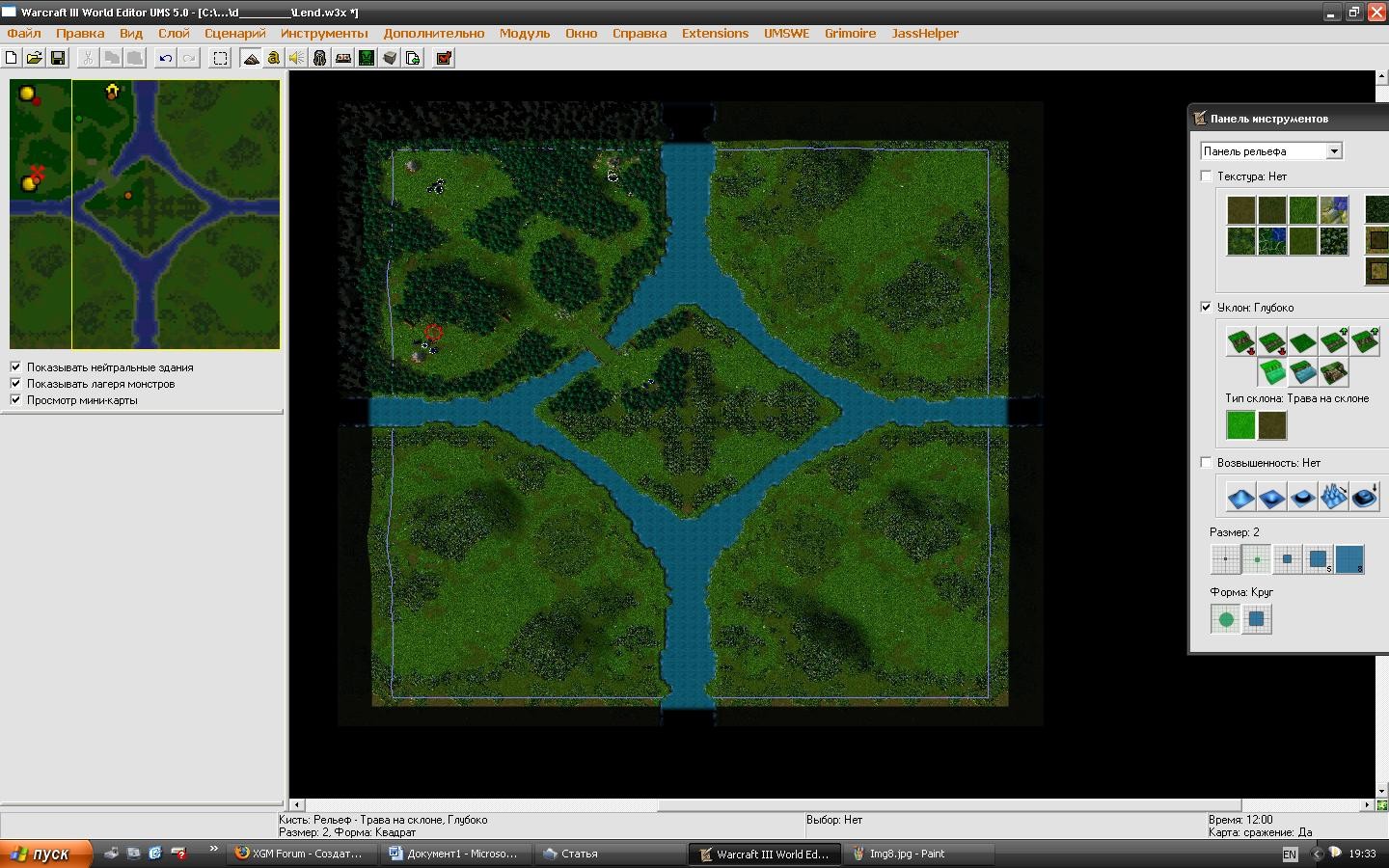Set brush size to 5

tap(1318, 559)
